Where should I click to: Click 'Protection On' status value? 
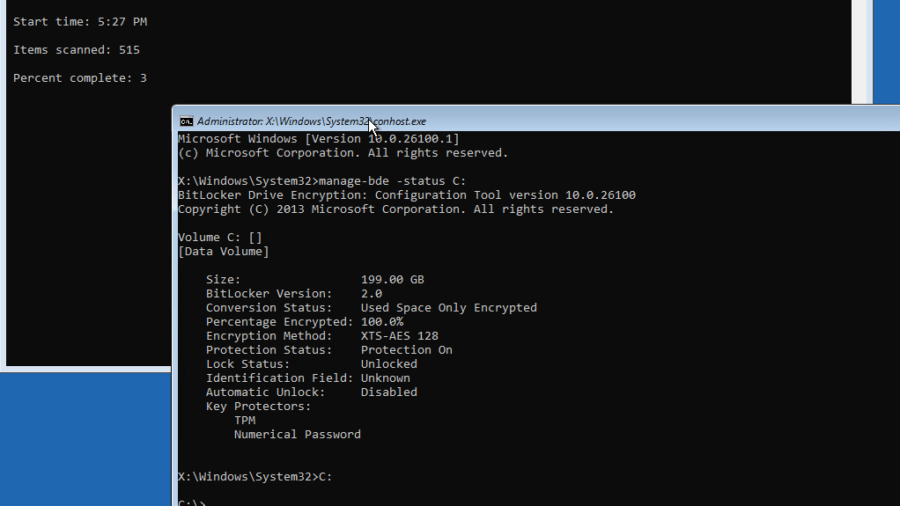tap(406, 350)
